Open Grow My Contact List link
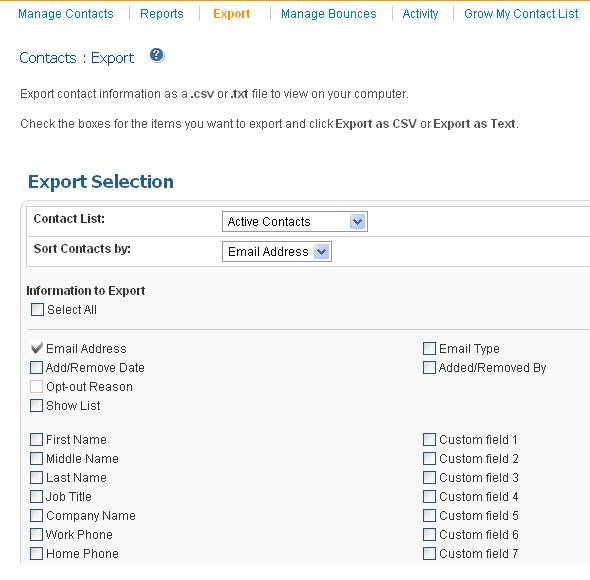Viewport: 590px width, 580px height. (521, 14)
